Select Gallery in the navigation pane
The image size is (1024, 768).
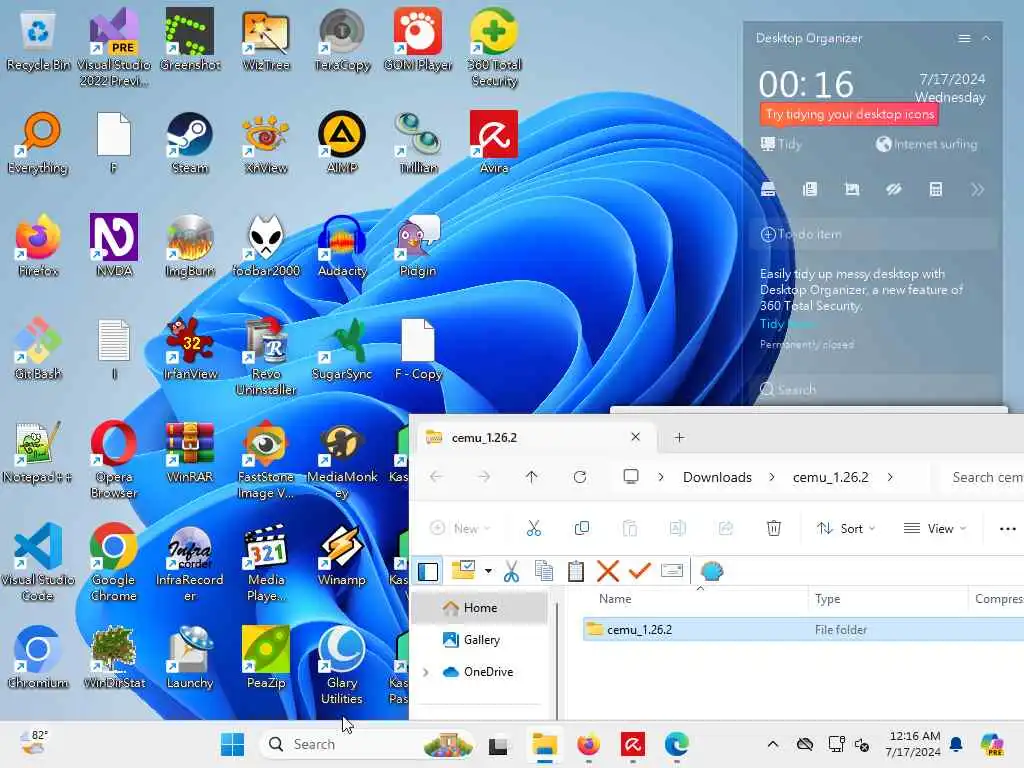[480, 640]
